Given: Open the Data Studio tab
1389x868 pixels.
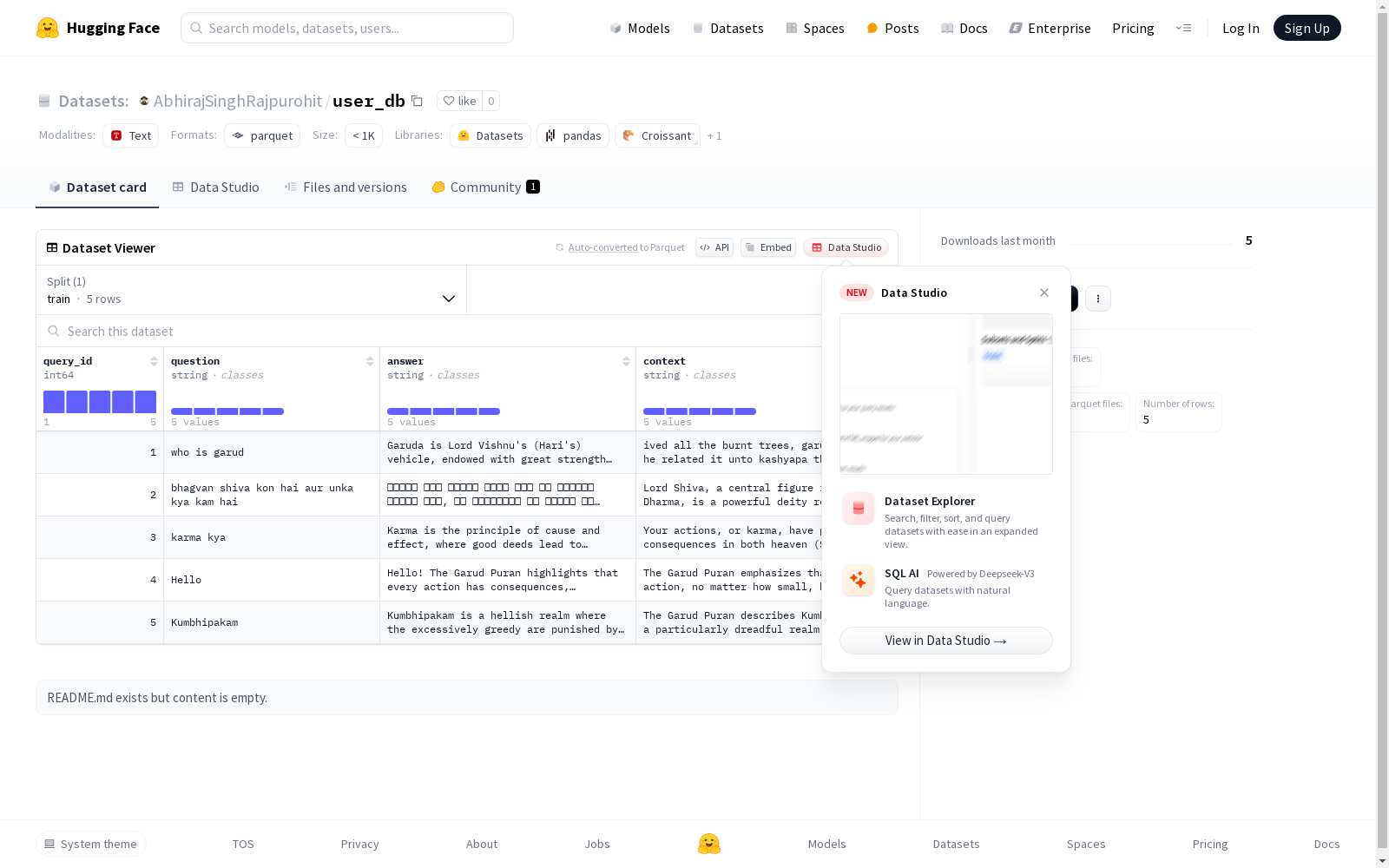Looking at the screenshot, I should coord(216,187).
